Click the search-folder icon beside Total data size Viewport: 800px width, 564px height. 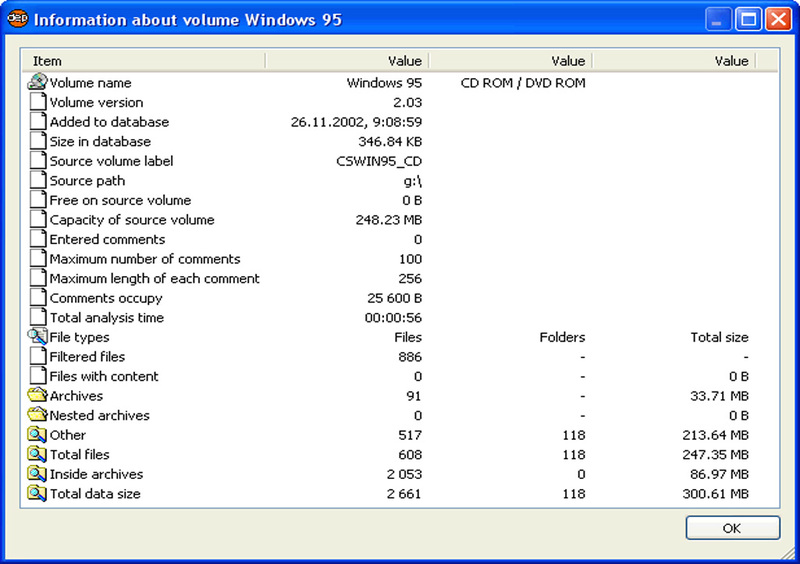(37, 493)
